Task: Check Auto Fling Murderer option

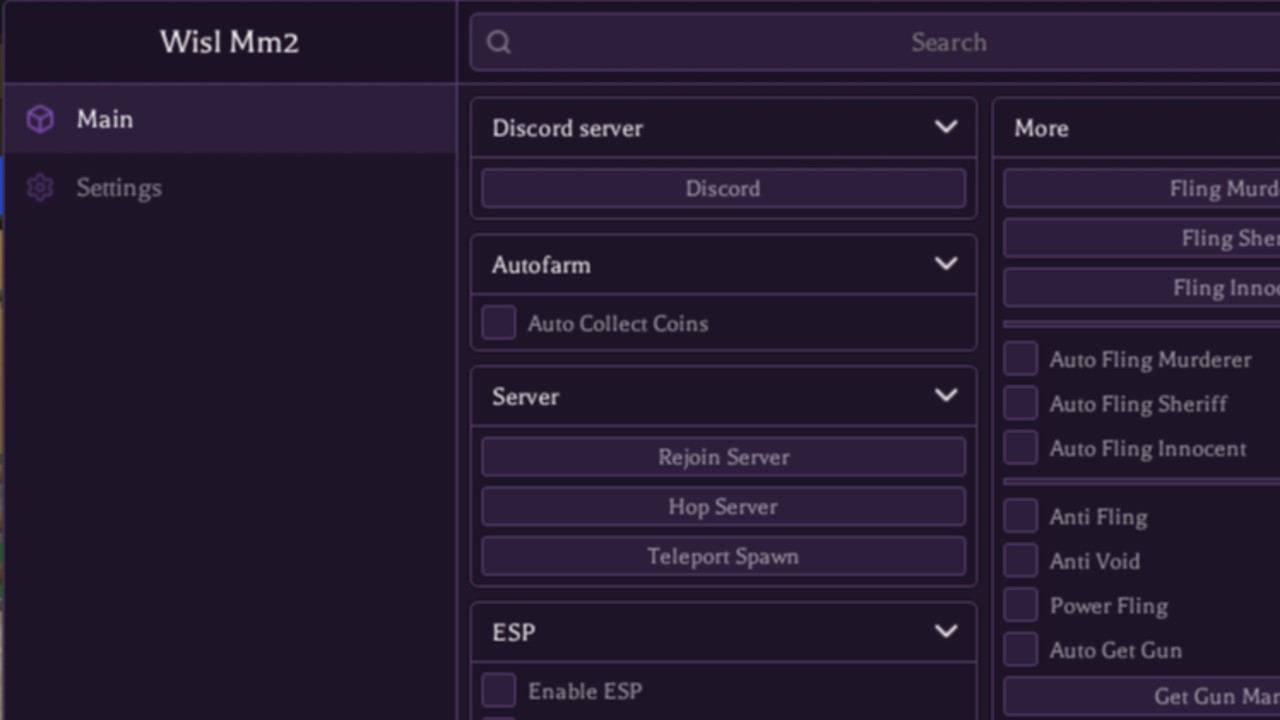Action: tap(1021, 359)
